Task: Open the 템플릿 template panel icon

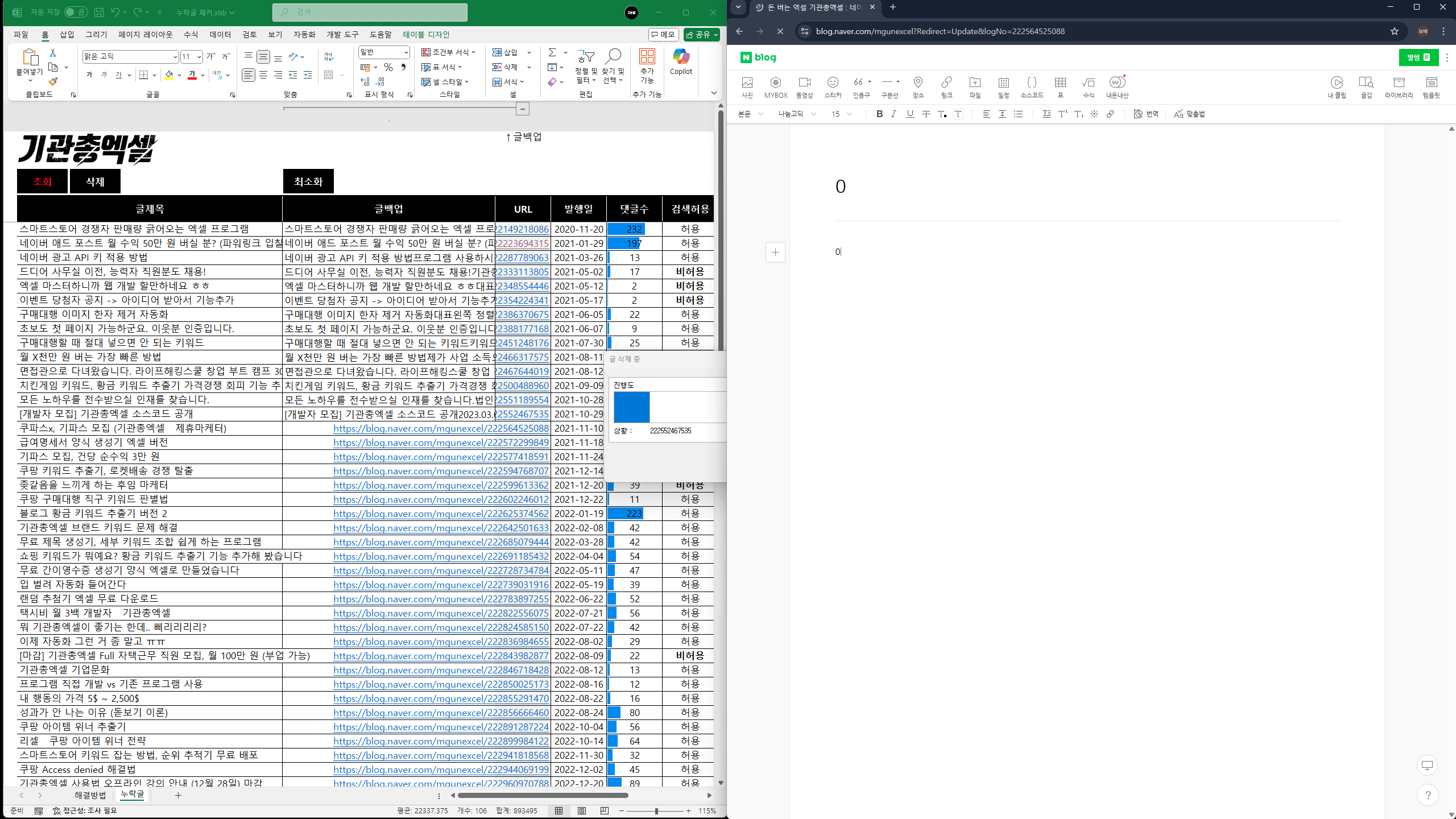Action: pos(1431,86)
